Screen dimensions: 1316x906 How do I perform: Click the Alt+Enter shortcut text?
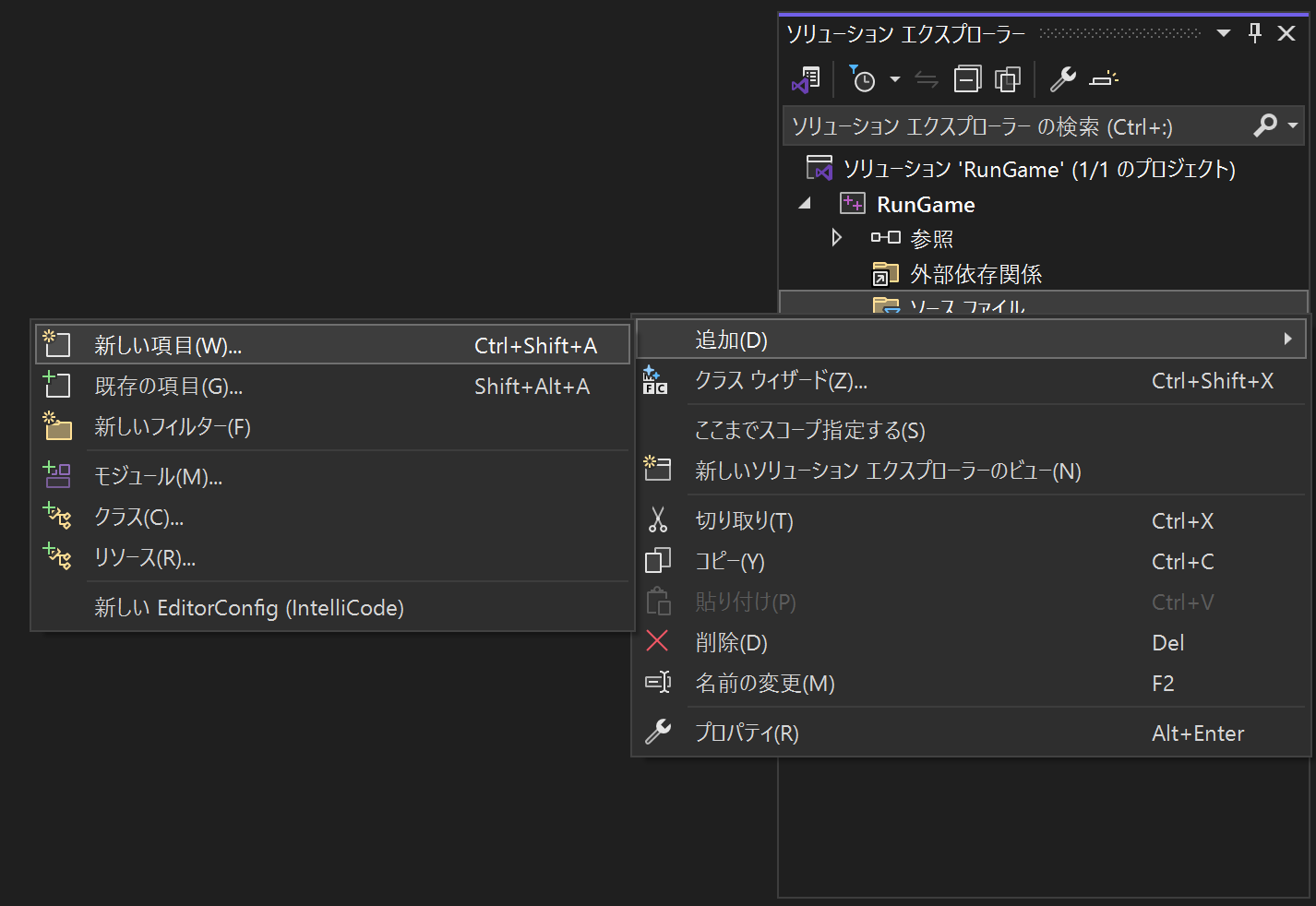point(1198,733)
